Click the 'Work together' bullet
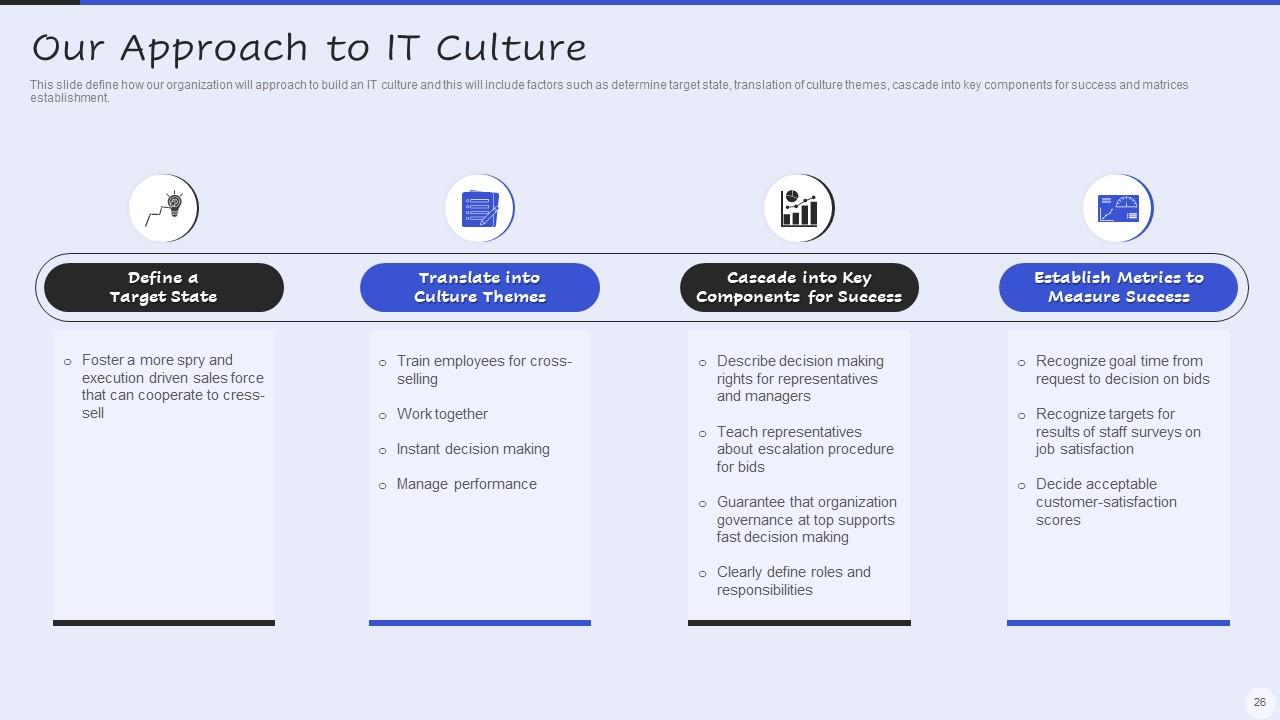The width and height of the screenshot is (1280, 720). (x=433, y=414)
